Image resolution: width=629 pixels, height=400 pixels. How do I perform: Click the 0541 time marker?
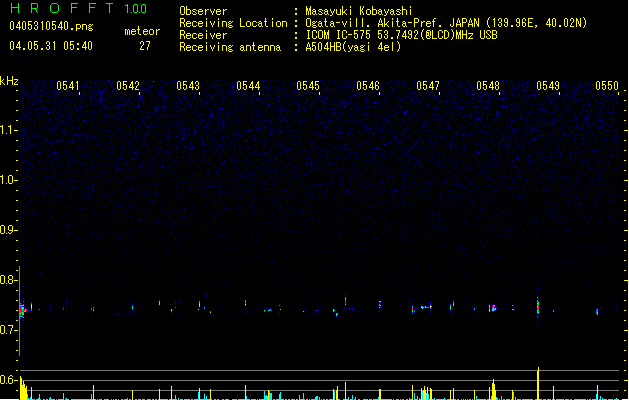pos(68,86)
